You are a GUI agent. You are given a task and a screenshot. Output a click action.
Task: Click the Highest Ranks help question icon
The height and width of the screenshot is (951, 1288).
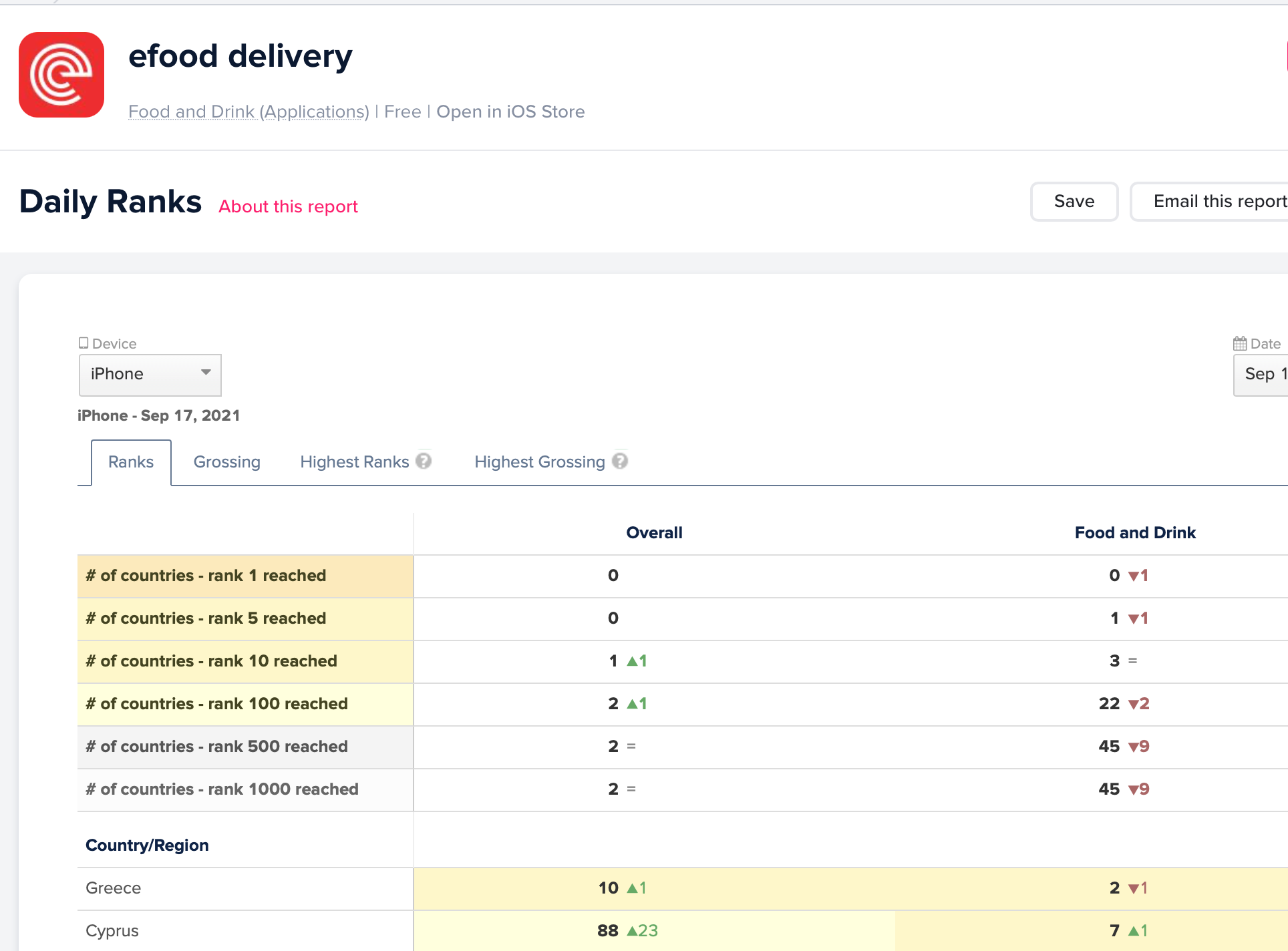[424, 461]
